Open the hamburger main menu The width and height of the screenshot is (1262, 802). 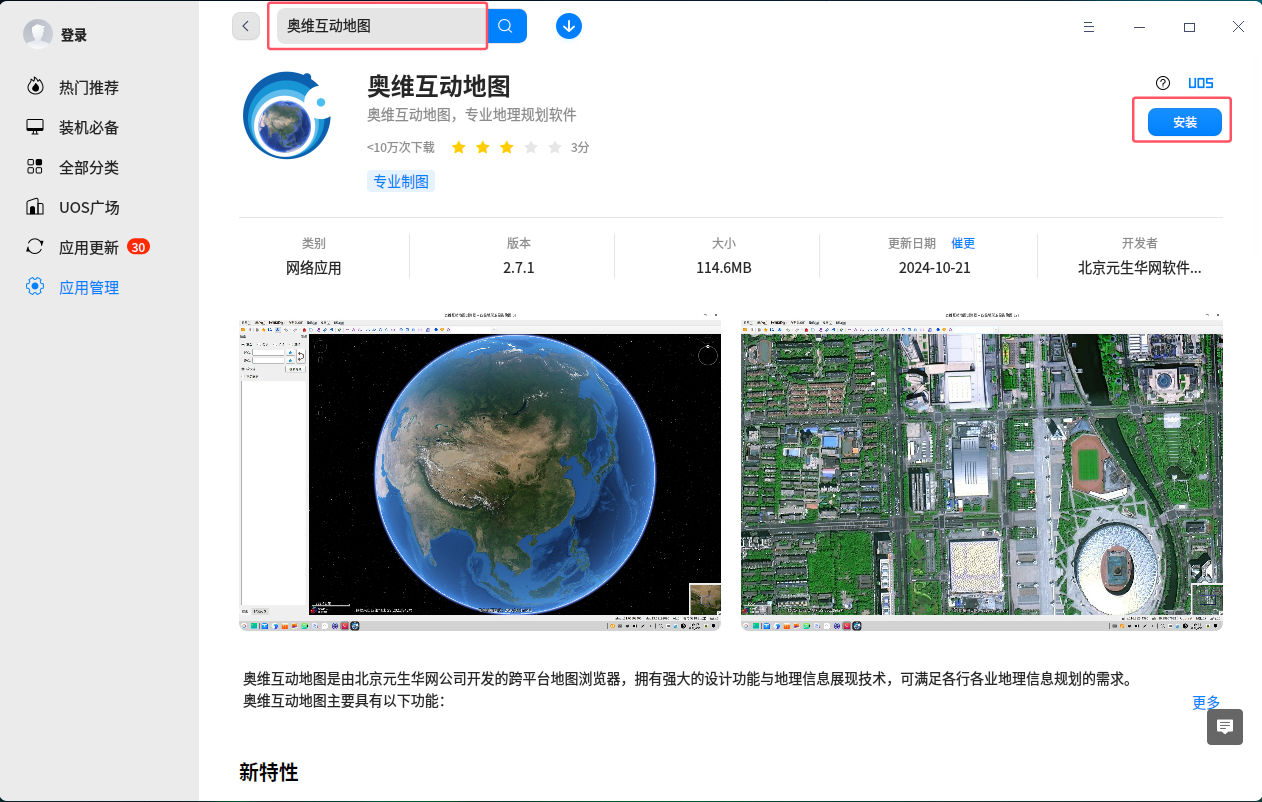(1089, 27)
